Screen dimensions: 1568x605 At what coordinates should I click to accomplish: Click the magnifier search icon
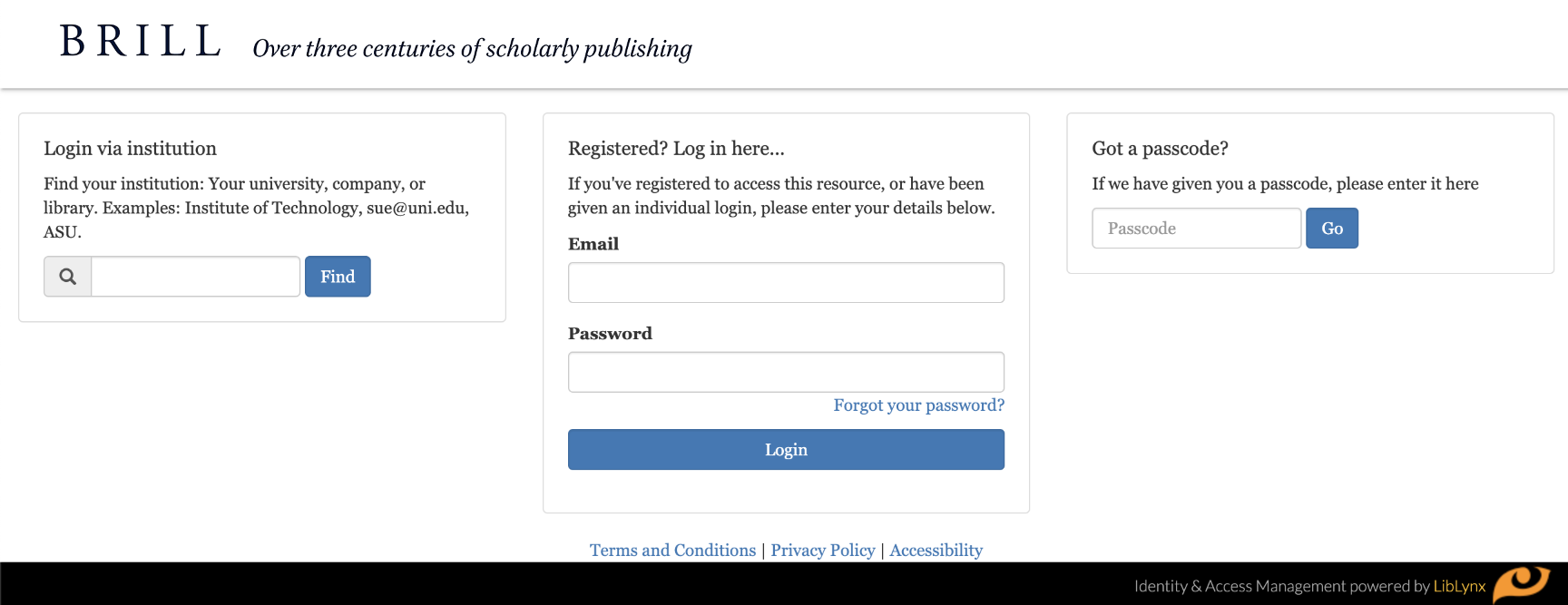point(66,276)
